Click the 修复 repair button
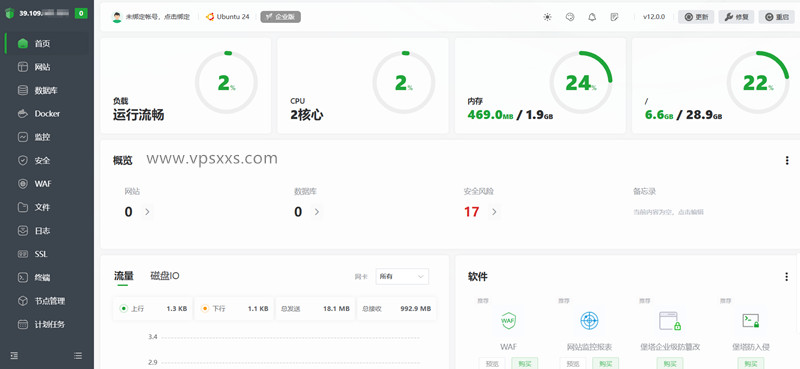Image resolution: width=800 pixels, height=369 pixels. 736,17
